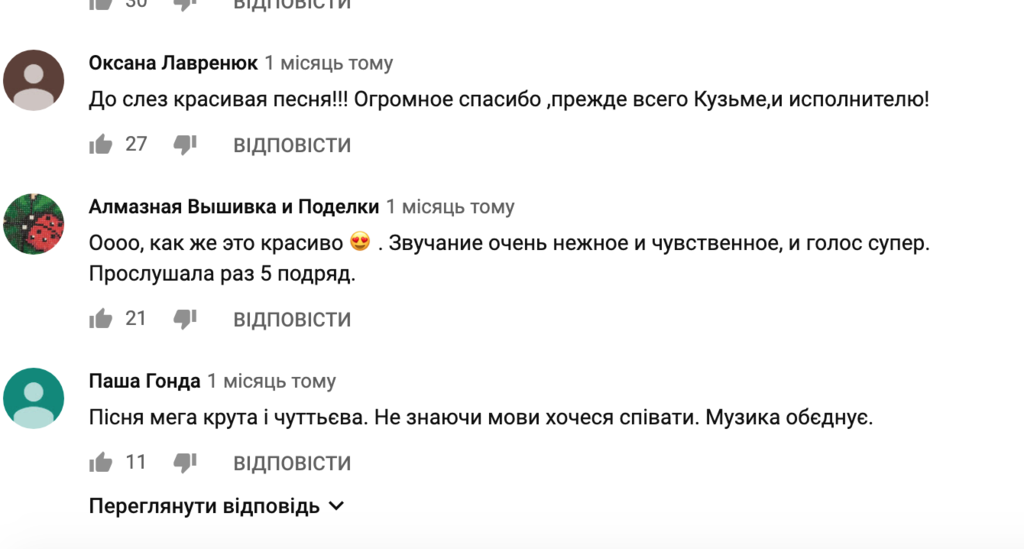Reply to Оксана Лавренюк's comment
This screenshot has width=1024, height=549.
[292, 145]
